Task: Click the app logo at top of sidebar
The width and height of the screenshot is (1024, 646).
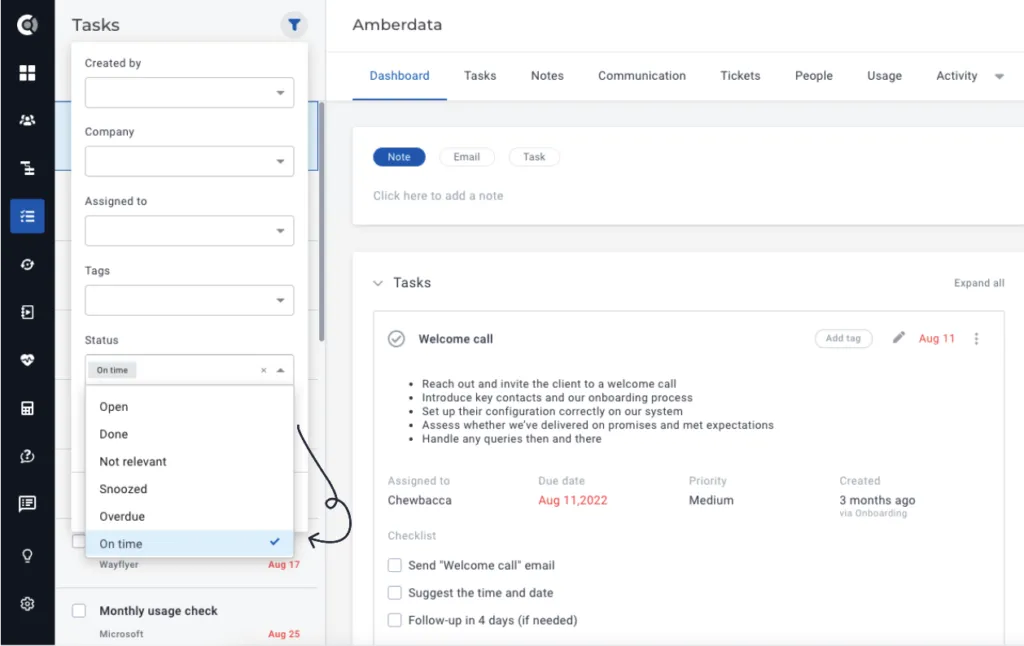Action: (x=27, y=25)
